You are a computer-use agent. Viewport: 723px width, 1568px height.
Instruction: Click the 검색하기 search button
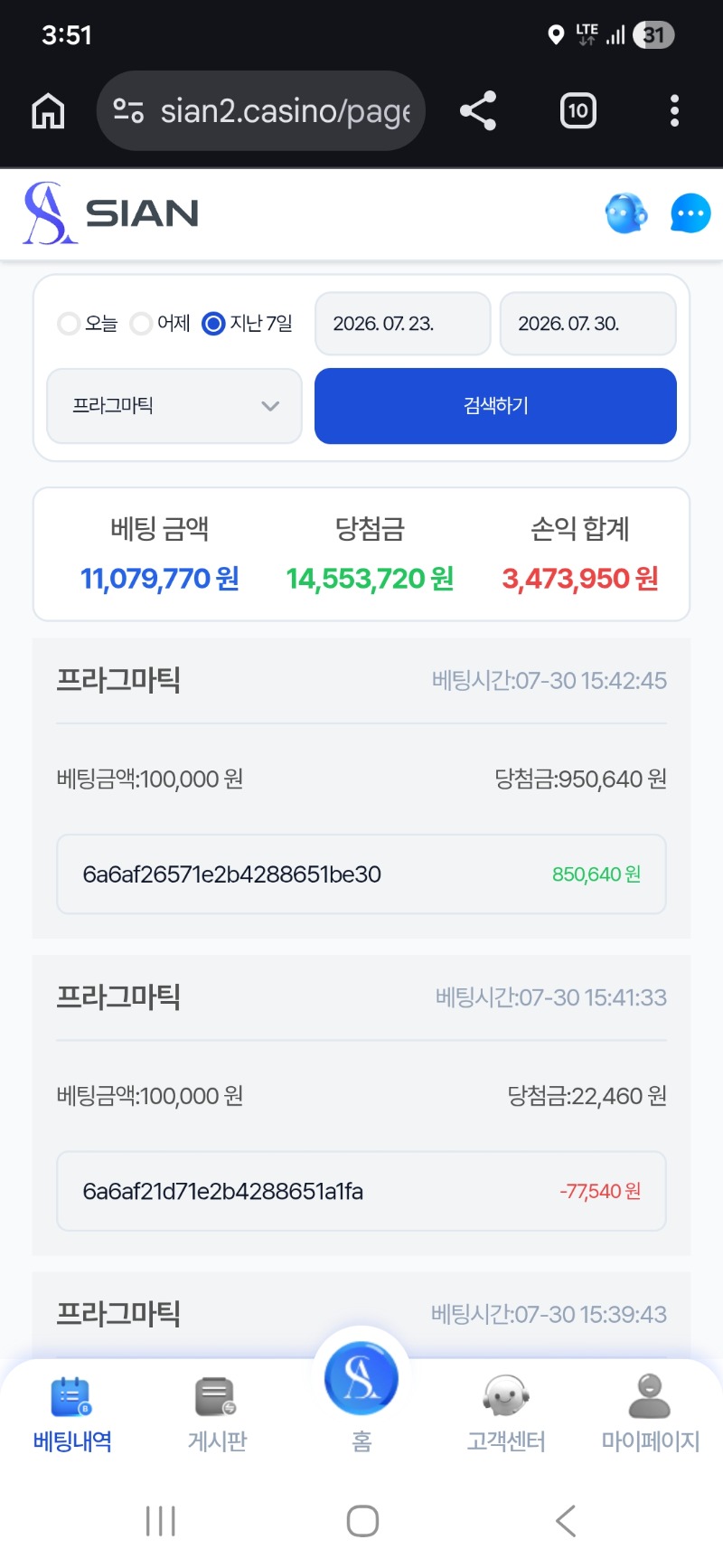tap(495, 406)
